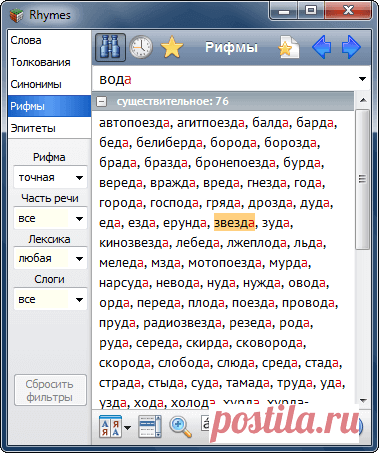Viewport: 379px width, 453px height.
Task: Click the rhyme word слобода
Action: pyautogui.click(x=184, y=363)
